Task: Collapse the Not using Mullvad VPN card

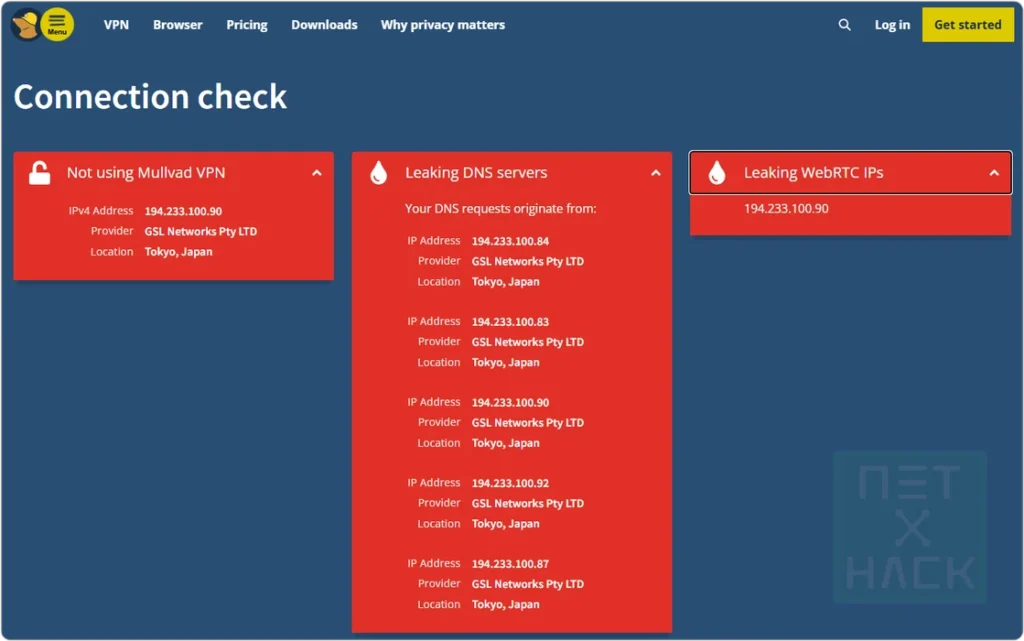Action: point(316,172)
